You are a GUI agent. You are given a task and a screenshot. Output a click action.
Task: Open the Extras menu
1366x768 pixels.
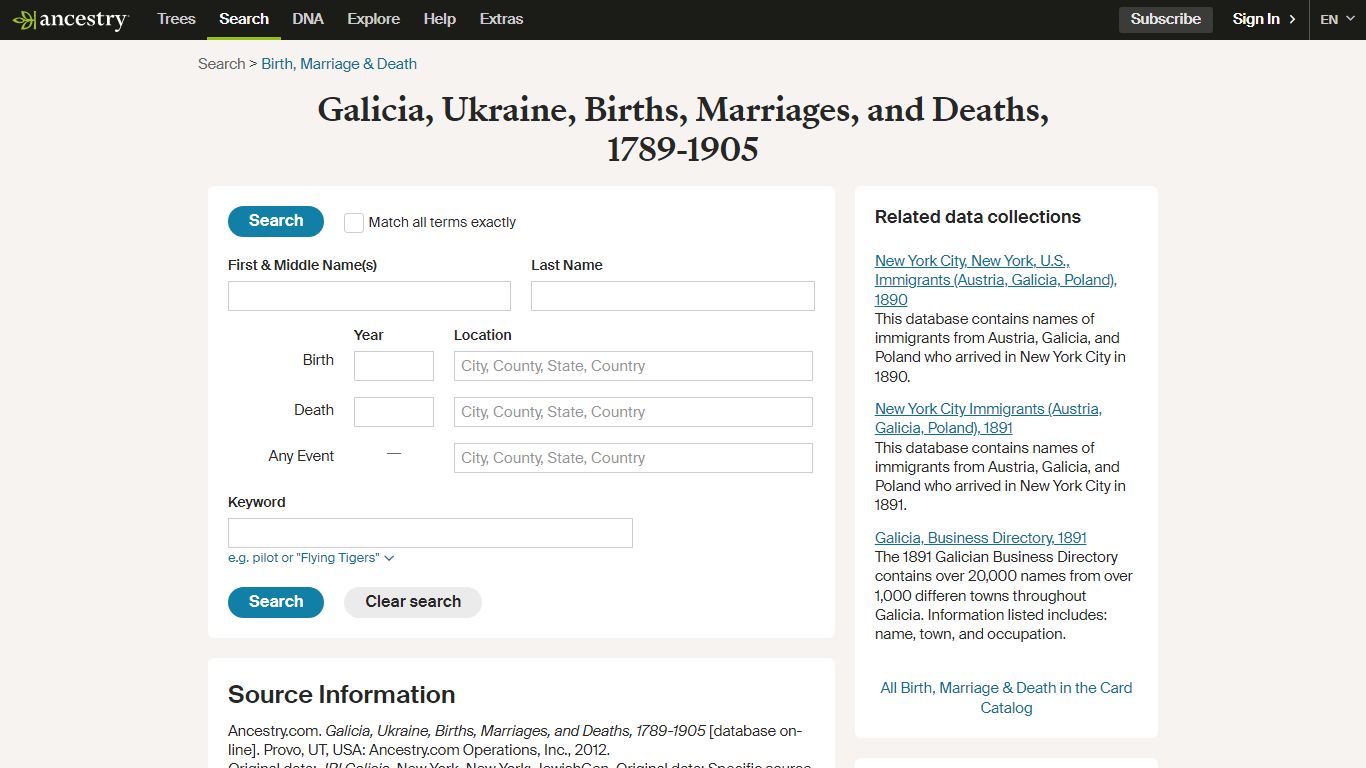[501, 19]
